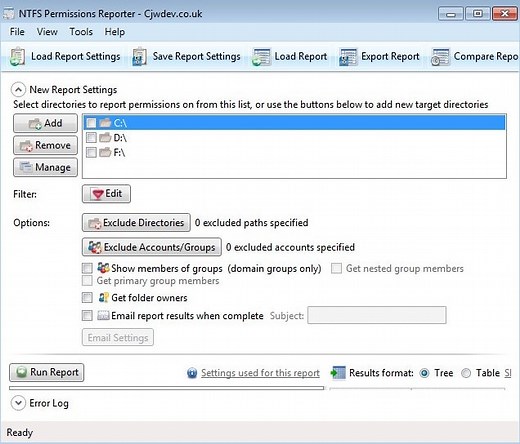Open the View menu
The width and height of the screenshot is (520, 444).
pyautogui.click(x=47, y=32)
